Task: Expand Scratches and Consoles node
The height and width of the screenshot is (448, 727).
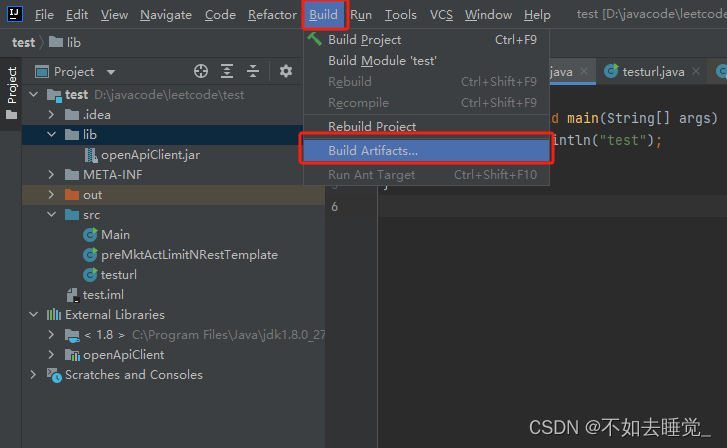Action: pos(33,375)
